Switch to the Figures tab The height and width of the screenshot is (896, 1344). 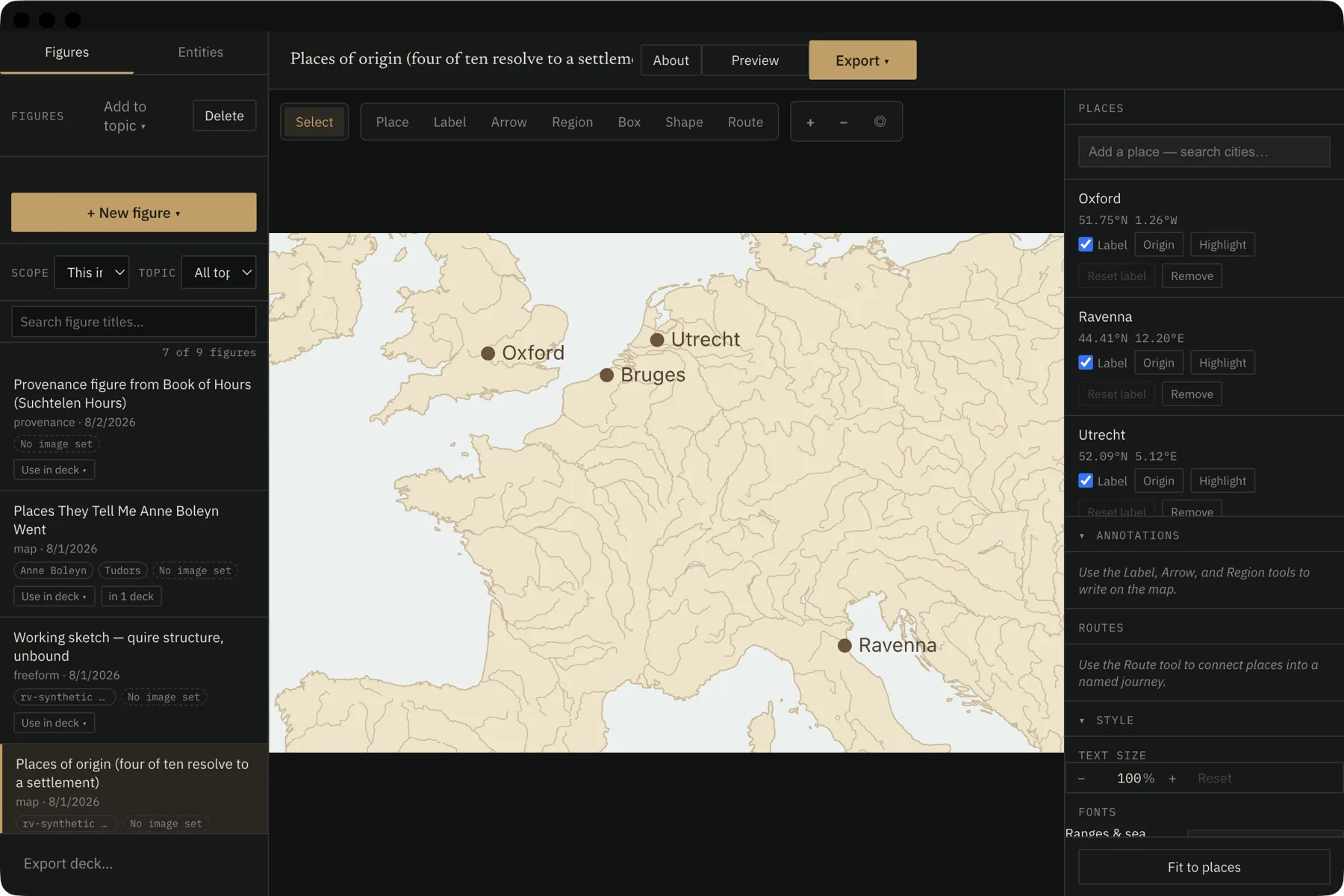pos(66,52)
